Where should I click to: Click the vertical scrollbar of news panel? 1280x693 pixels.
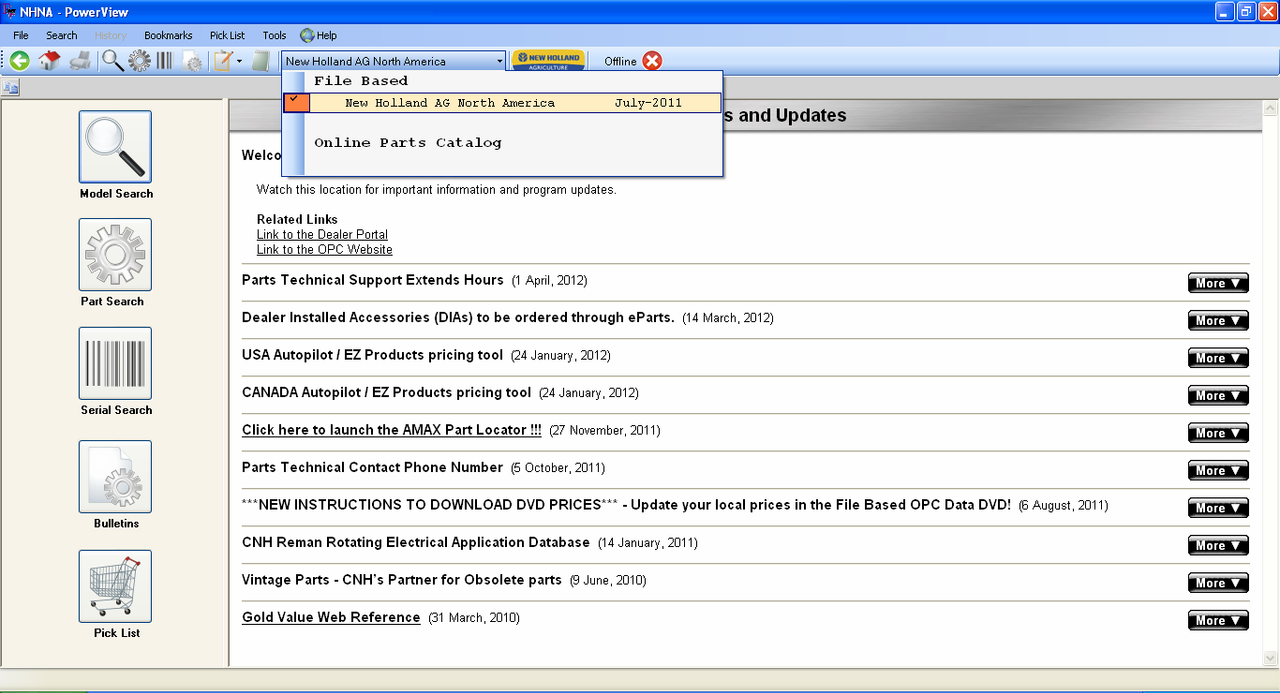(x=1268, y=383)
